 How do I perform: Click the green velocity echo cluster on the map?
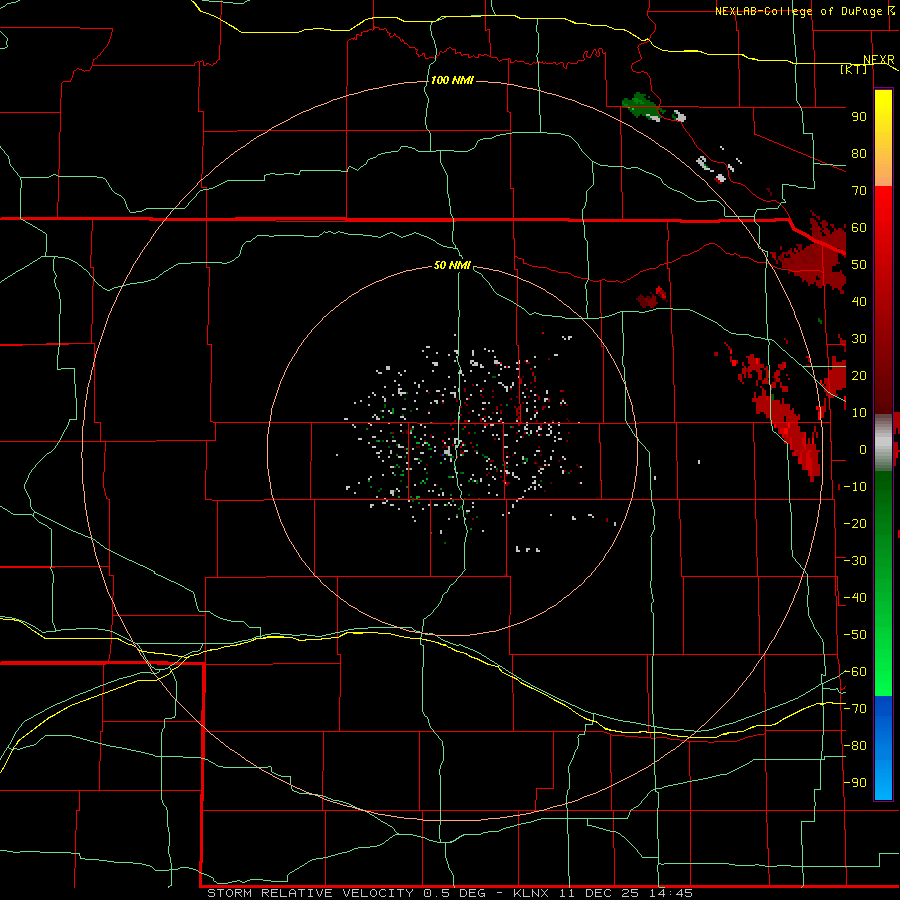click(x=642, y=104)
